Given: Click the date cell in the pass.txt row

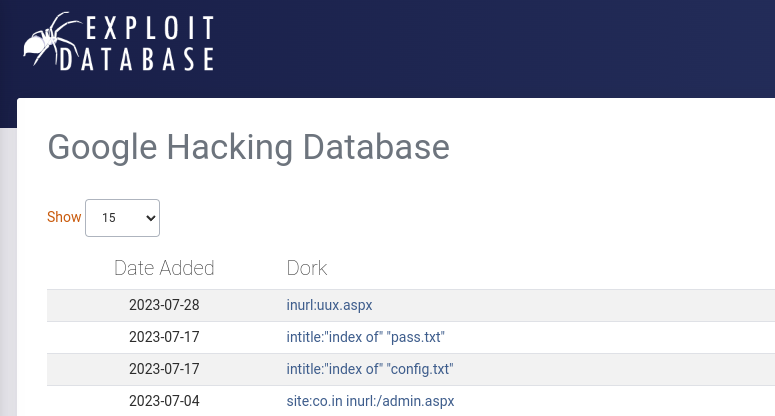Looking at the screenshot, I should pos(164,337).
